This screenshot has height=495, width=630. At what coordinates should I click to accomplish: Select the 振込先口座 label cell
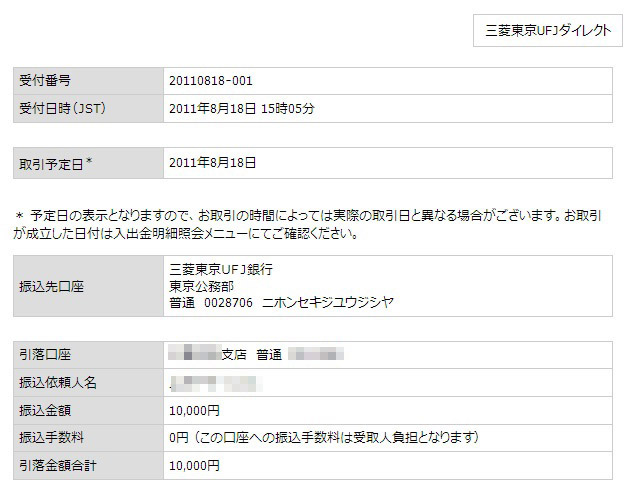pyautogui.click(x=88, y=286)
